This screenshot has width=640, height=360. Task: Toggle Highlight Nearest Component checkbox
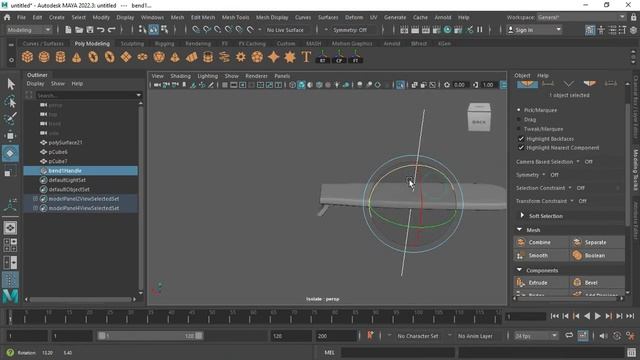pyautogui.click(x=521, y=148)
